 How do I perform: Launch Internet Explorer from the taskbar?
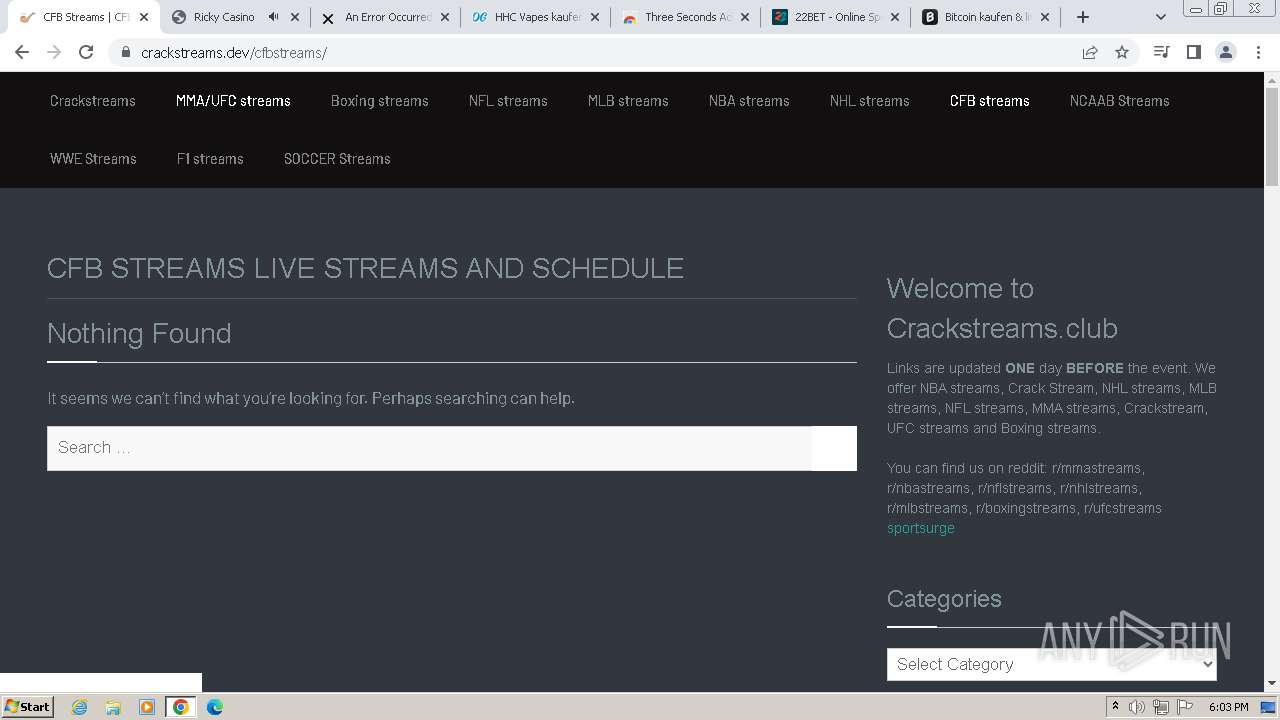click(x=79, y=707)
